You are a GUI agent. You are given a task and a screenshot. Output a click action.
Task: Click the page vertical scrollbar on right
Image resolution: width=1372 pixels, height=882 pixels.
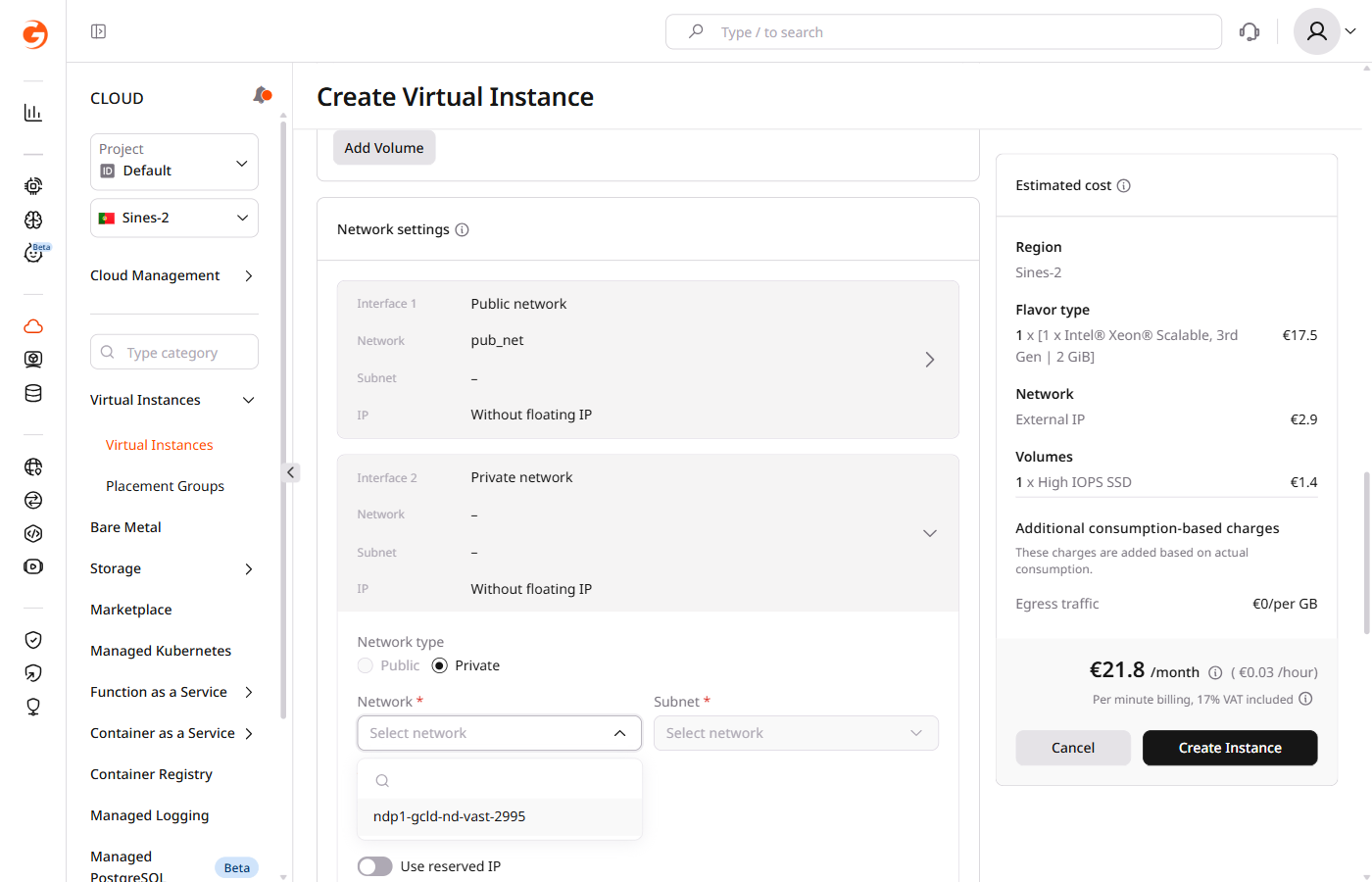pos(1367,554)
